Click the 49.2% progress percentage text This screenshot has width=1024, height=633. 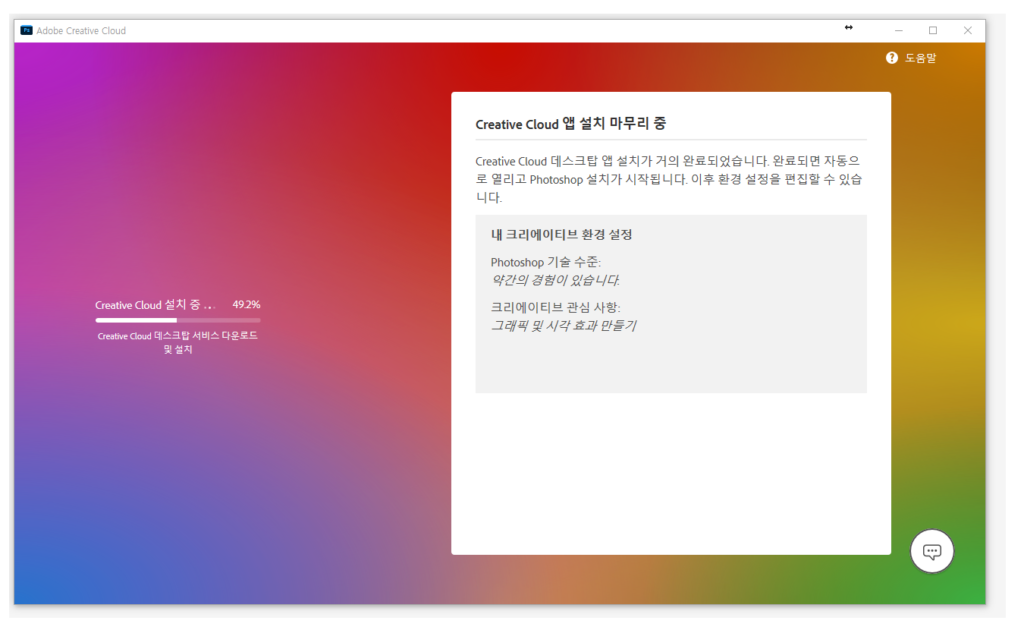click(x=246, y=304)
